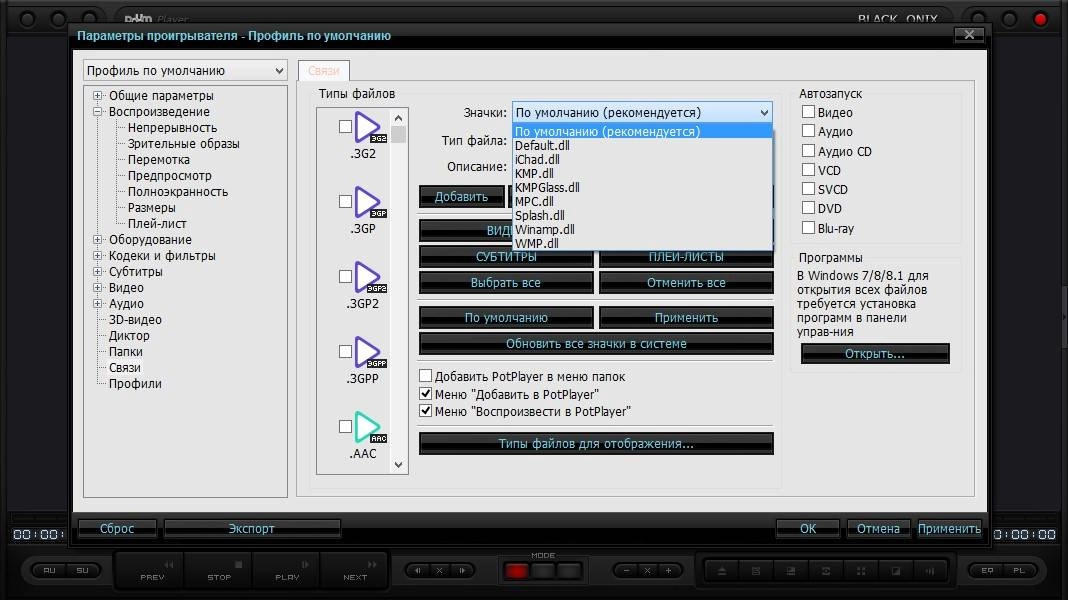Check 'Добавить PotPlayer в меню папок'

click(426, 376)
